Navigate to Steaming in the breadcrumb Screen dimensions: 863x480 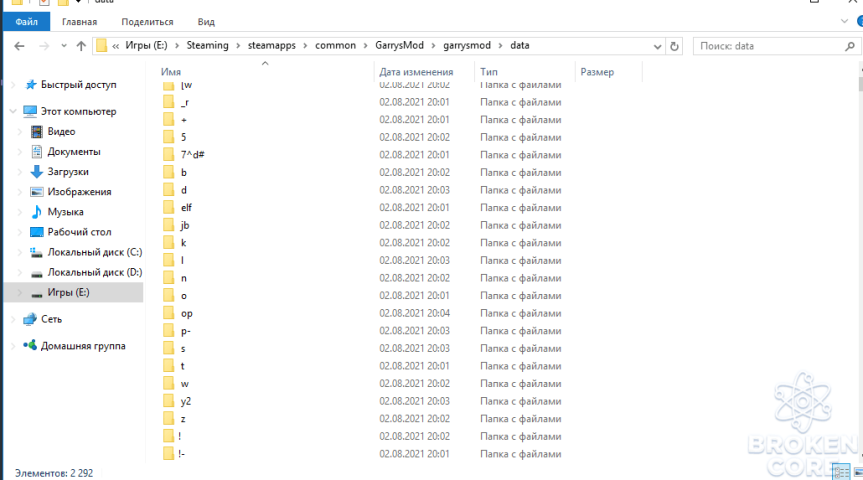pyautogui.click(x=207, y=45)
